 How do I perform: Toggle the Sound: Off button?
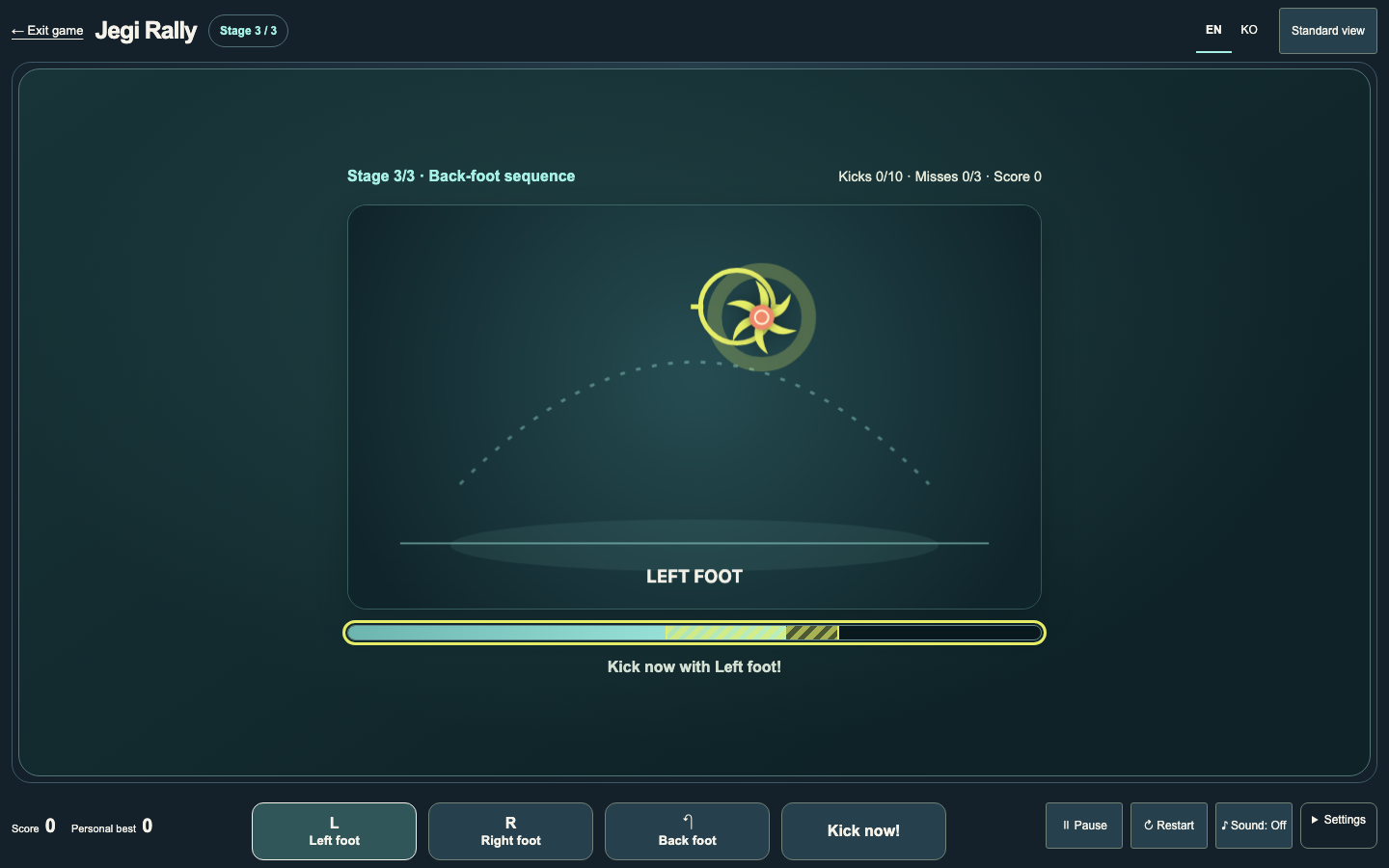pyautogui.click(x=1254, y=826)
